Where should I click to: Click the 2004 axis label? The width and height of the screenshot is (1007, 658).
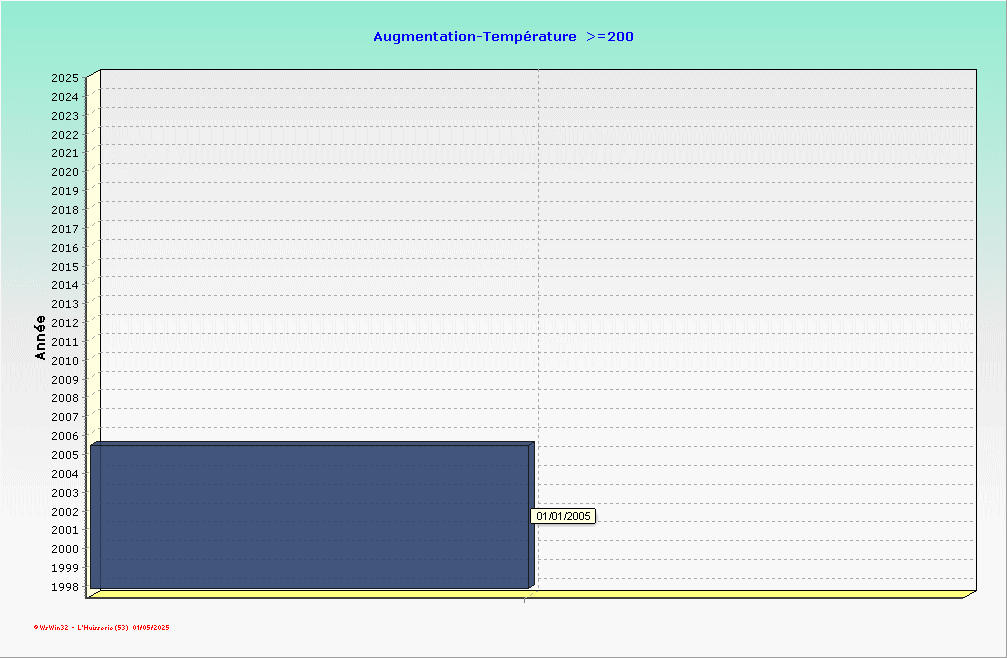point(65,474)
